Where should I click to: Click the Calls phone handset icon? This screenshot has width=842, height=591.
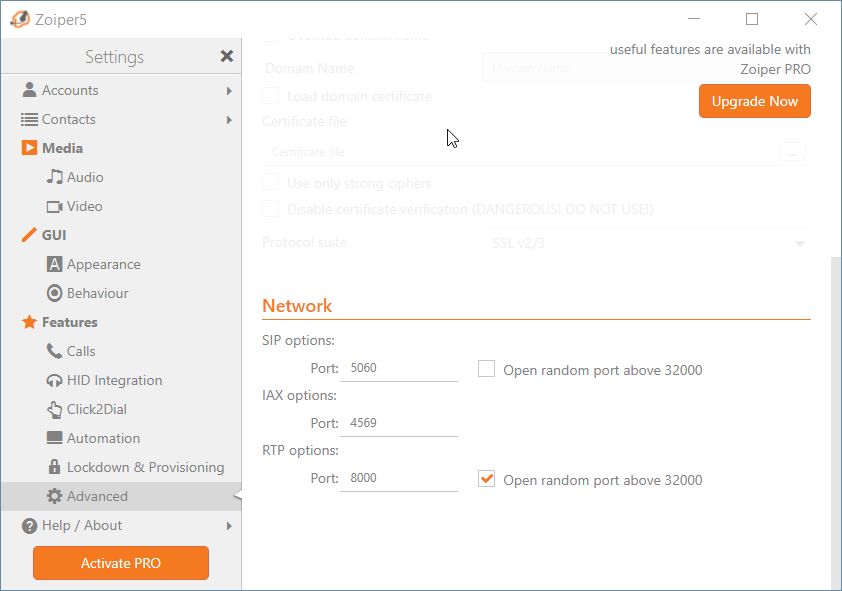(54, 351)
